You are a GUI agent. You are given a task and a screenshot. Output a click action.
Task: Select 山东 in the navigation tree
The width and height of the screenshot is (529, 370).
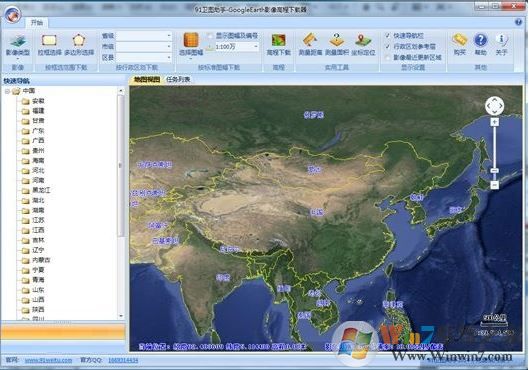(x=38, y=290)
